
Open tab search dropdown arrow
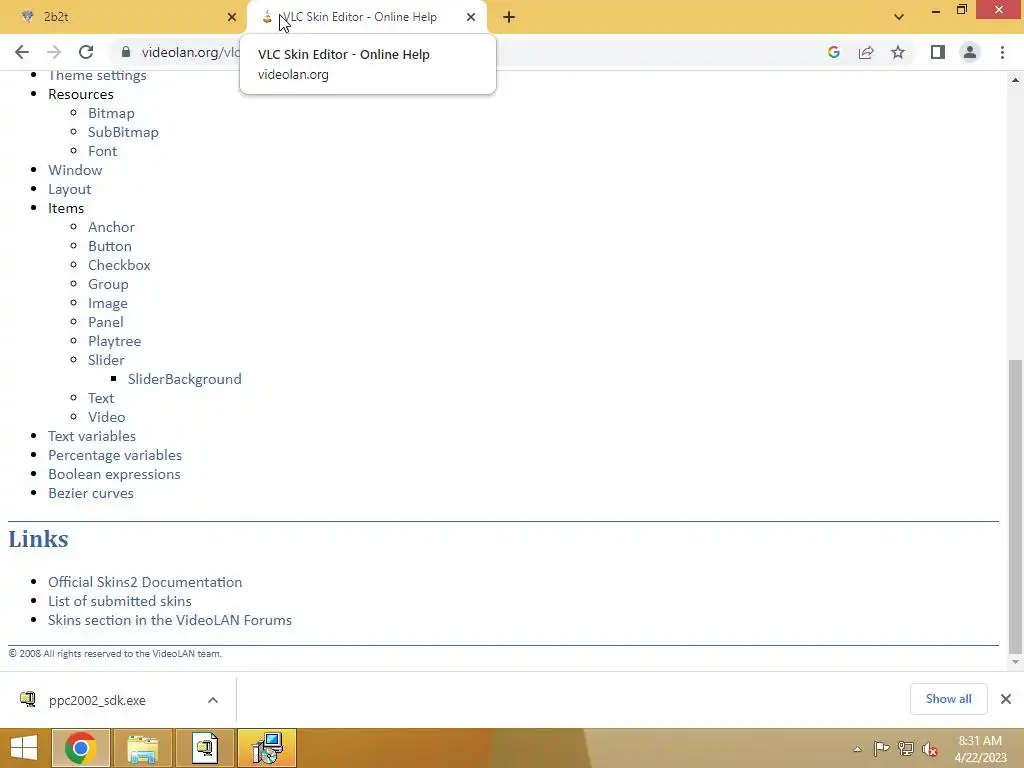[899, 17]
